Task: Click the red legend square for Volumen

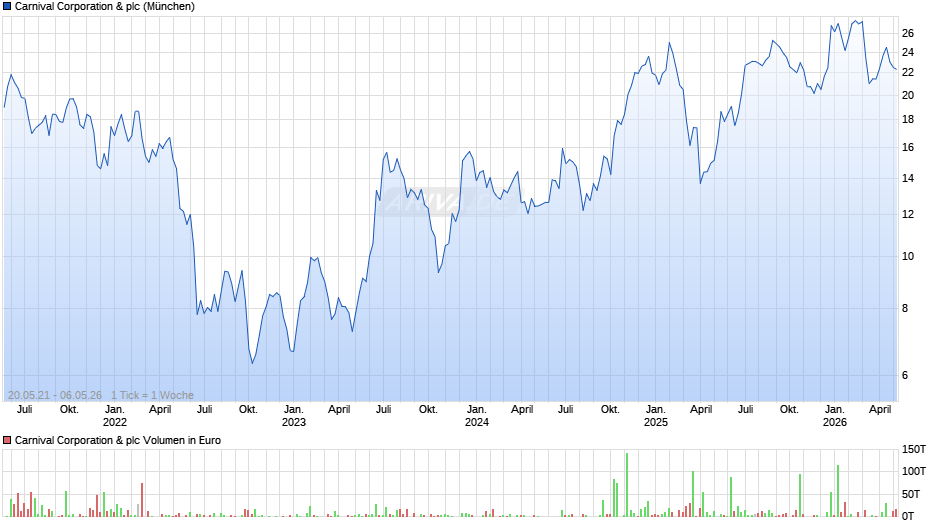Action: click(7, 440)
